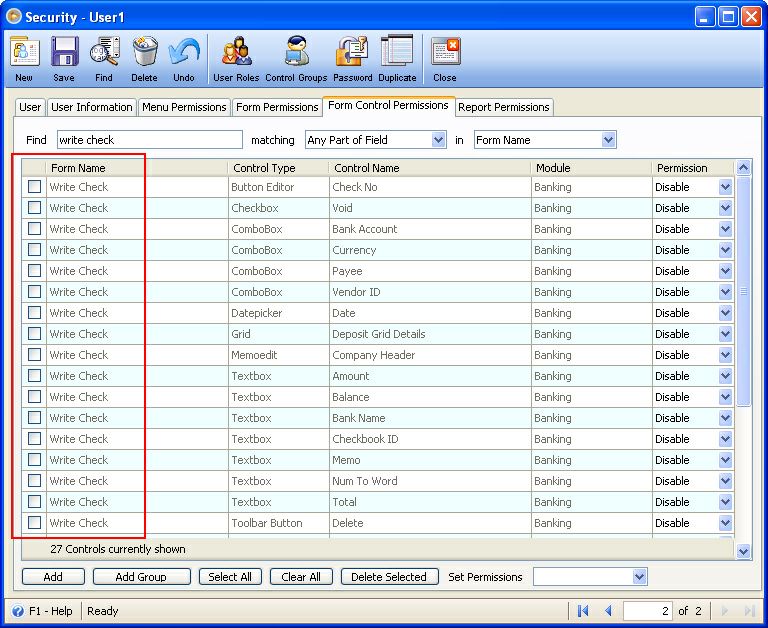Click the Delete Selected button
The width and height of the screenshot is (768, 628).
pos(389,577)
